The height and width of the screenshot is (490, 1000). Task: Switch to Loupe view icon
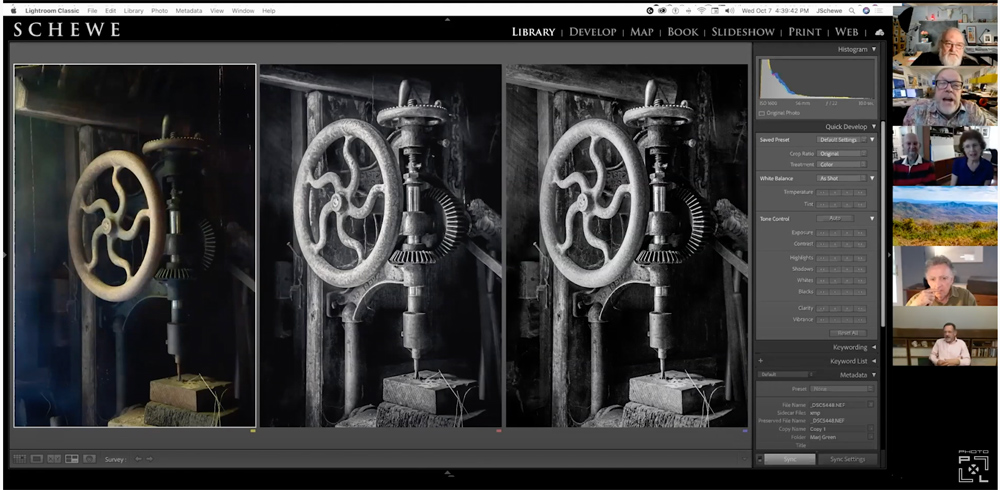coord(36,459)
